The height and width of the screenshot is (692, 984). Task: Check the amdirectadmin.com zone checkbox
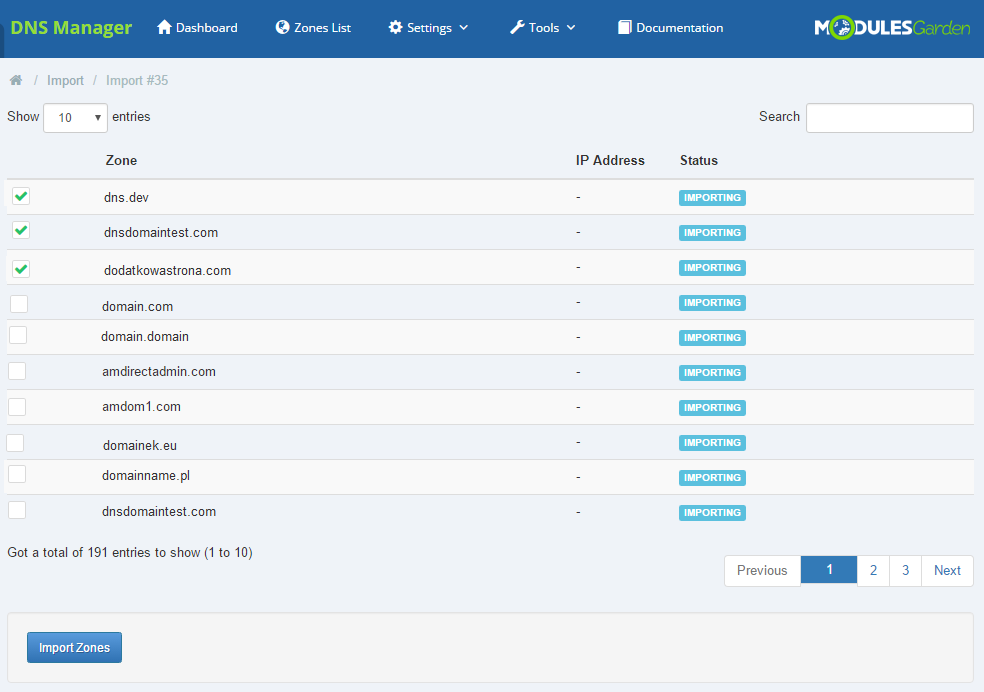(x=17, y=371)
